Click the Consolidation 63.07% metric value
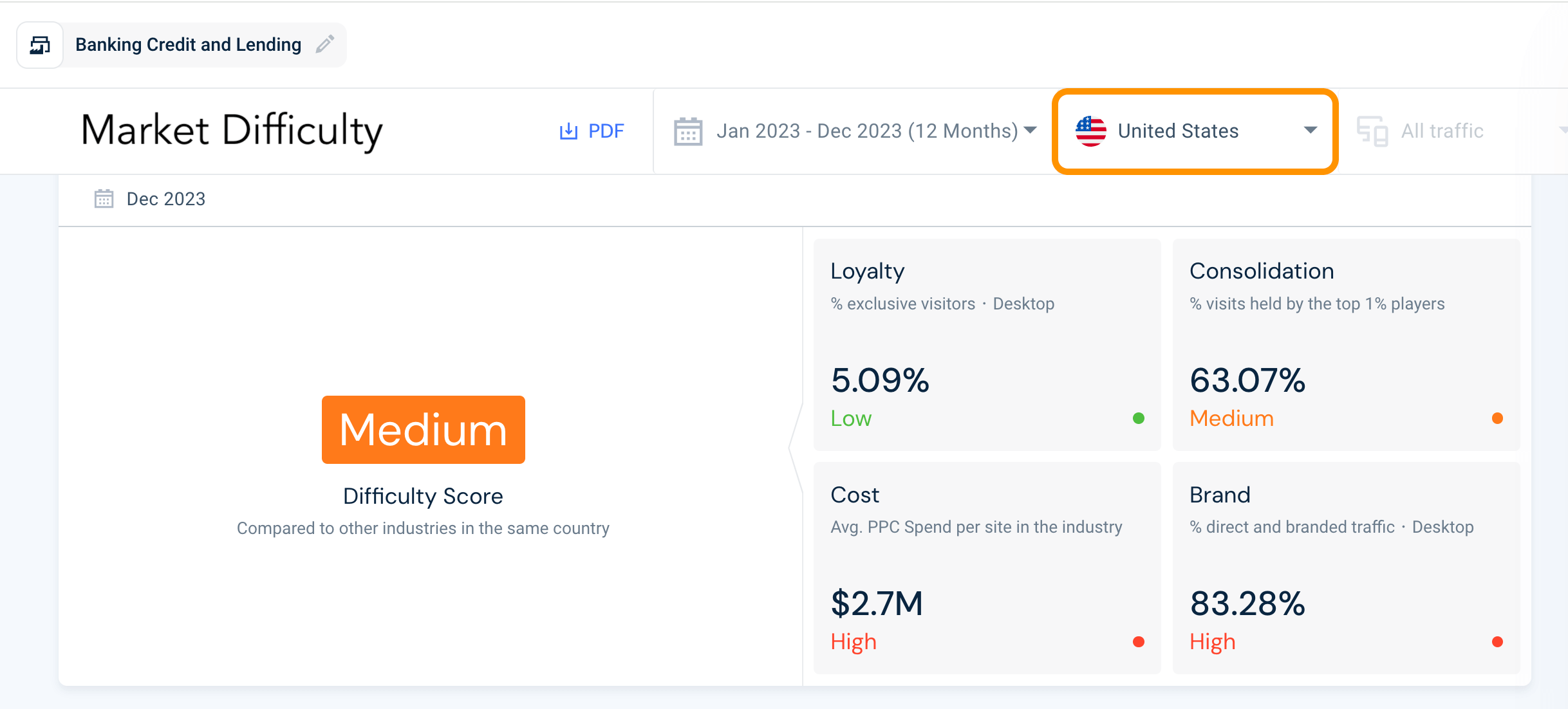 [1247, 381]
